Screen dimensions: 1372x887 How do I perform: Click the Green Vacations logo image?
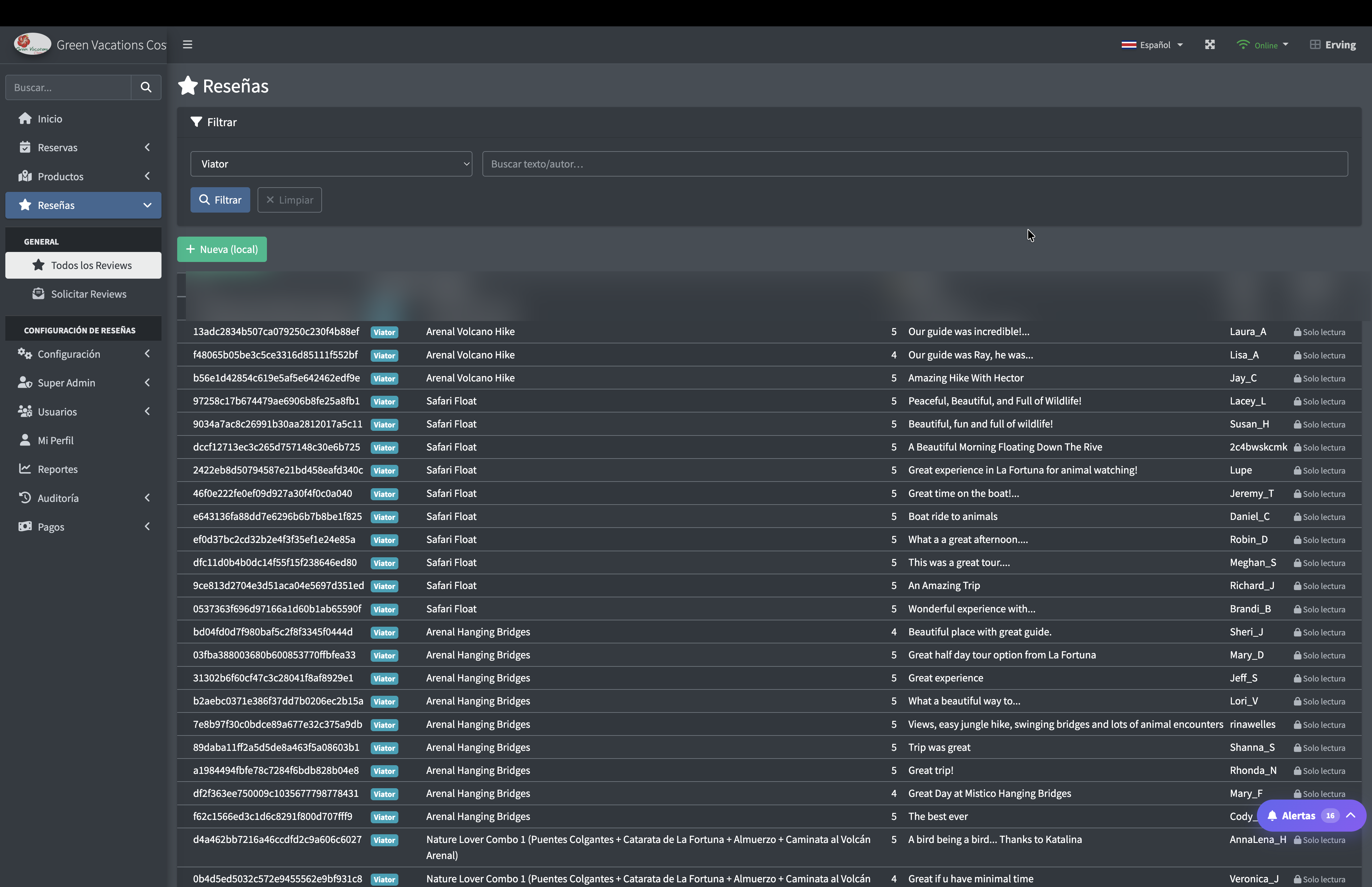[x=32, y=44]
